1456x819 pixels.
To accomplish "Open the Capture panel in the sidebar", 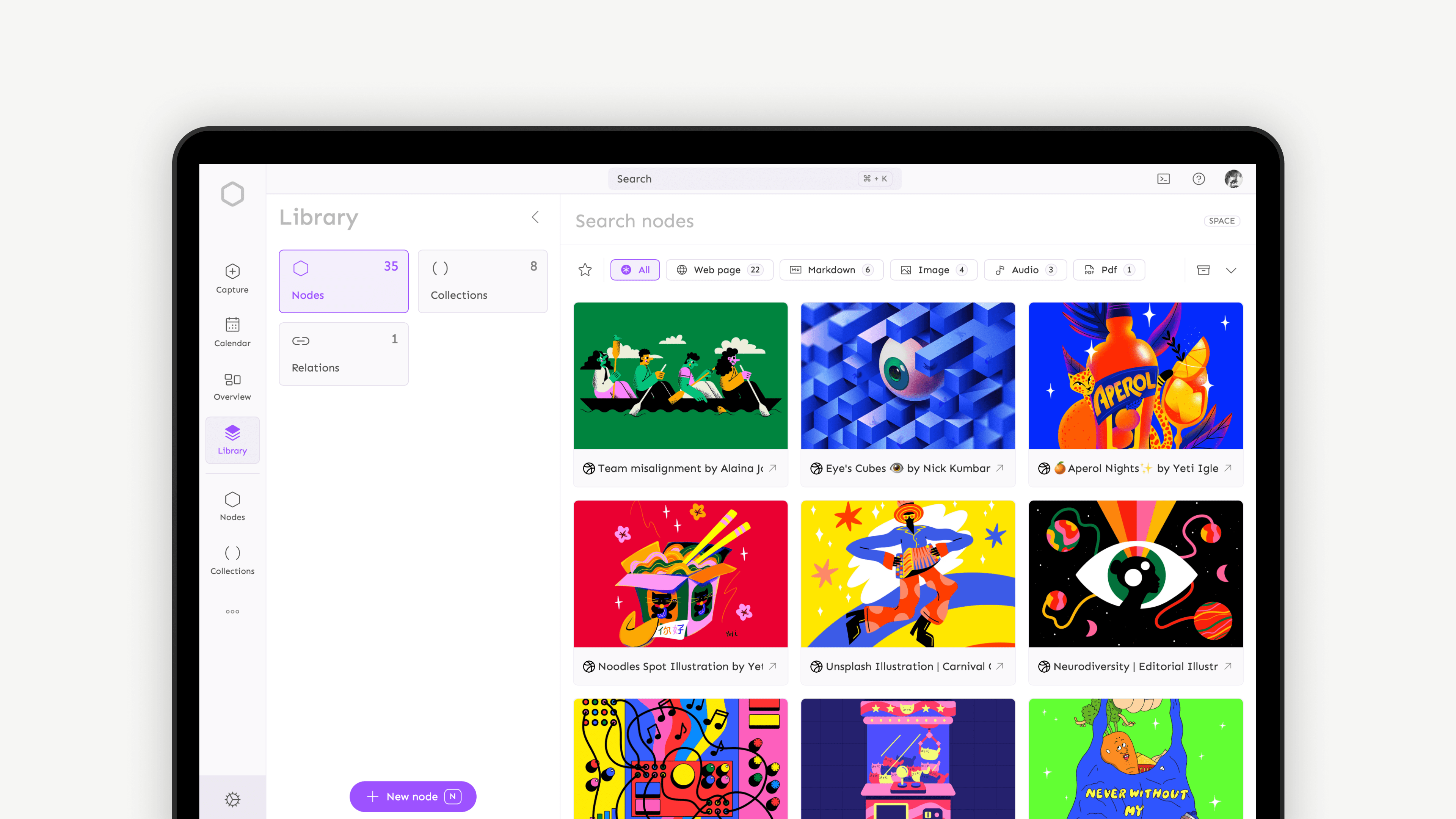I will pyautogui.click(x=232, y=278).
